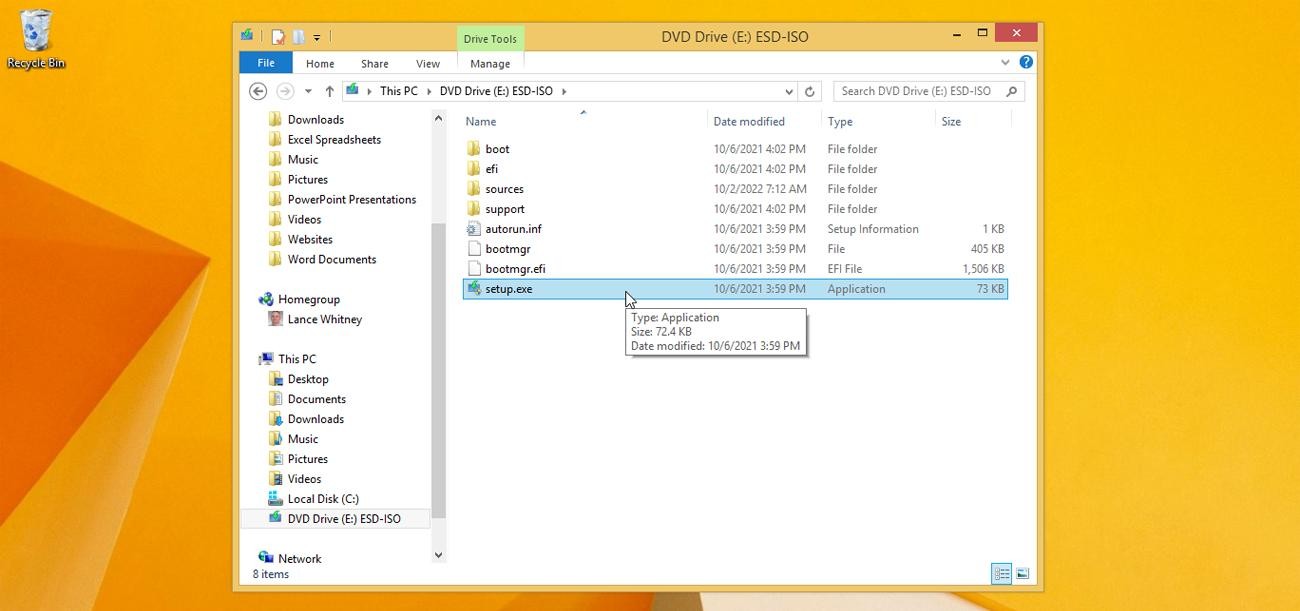Screen dimensions: 1300x611
Task: Select the setup.exe application
Action: [735, 289]
